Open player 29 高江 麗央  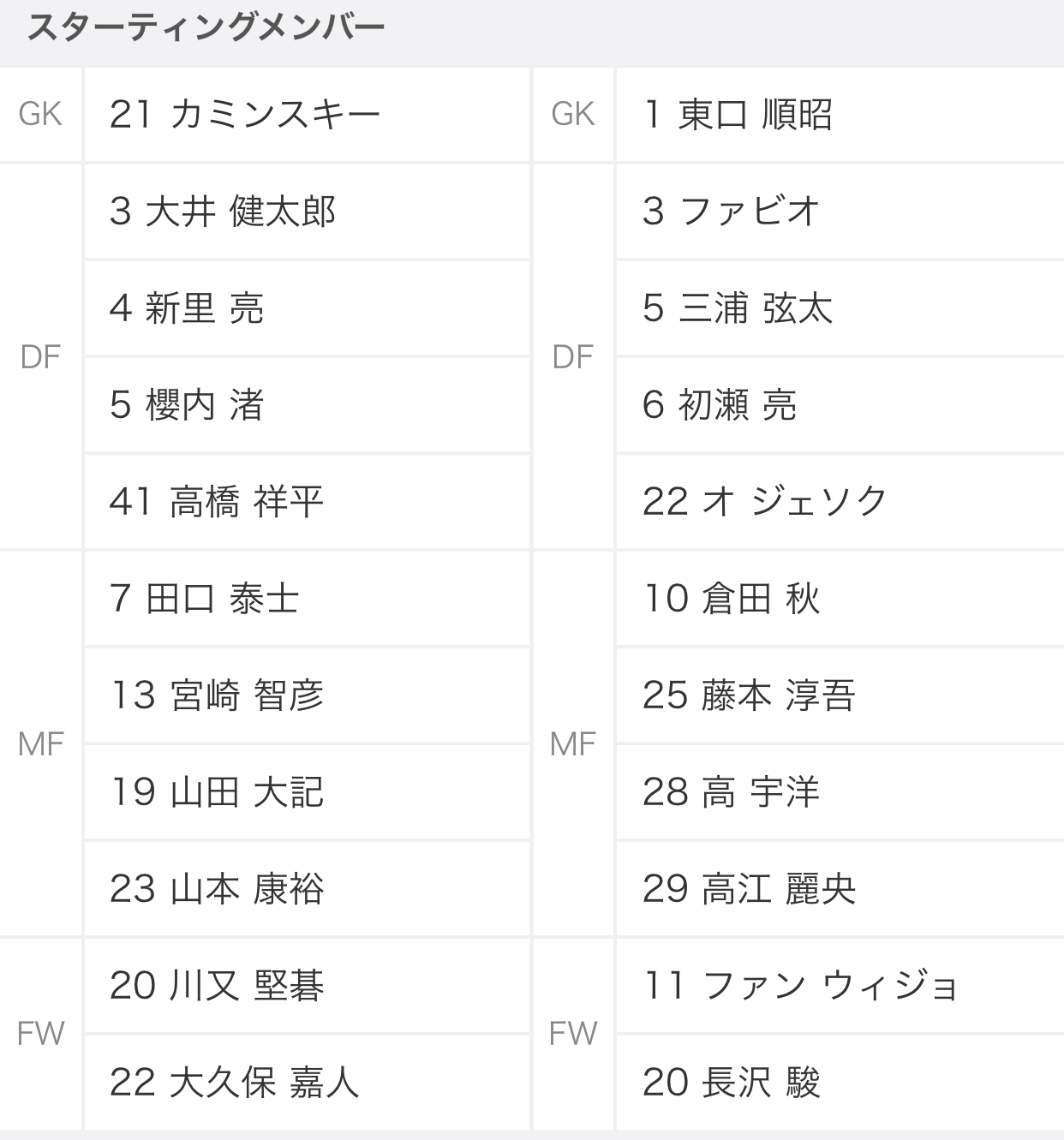[x=750, y=888]
